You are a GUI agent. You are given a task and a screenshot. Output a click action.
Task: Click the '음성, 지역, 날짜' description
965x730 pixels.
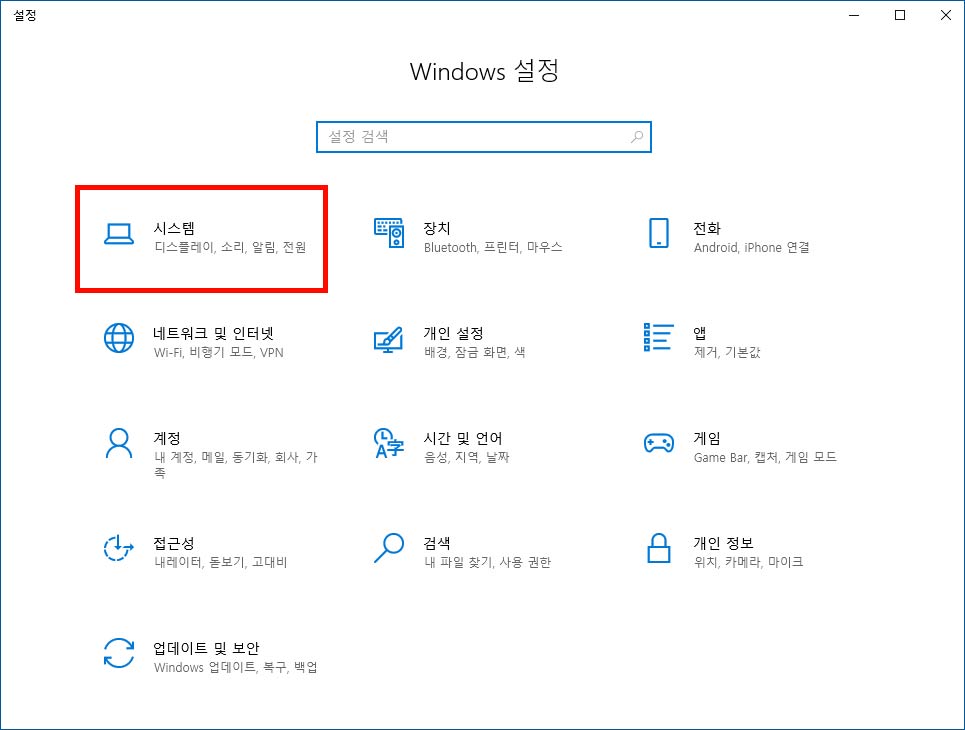pos(466,457)
